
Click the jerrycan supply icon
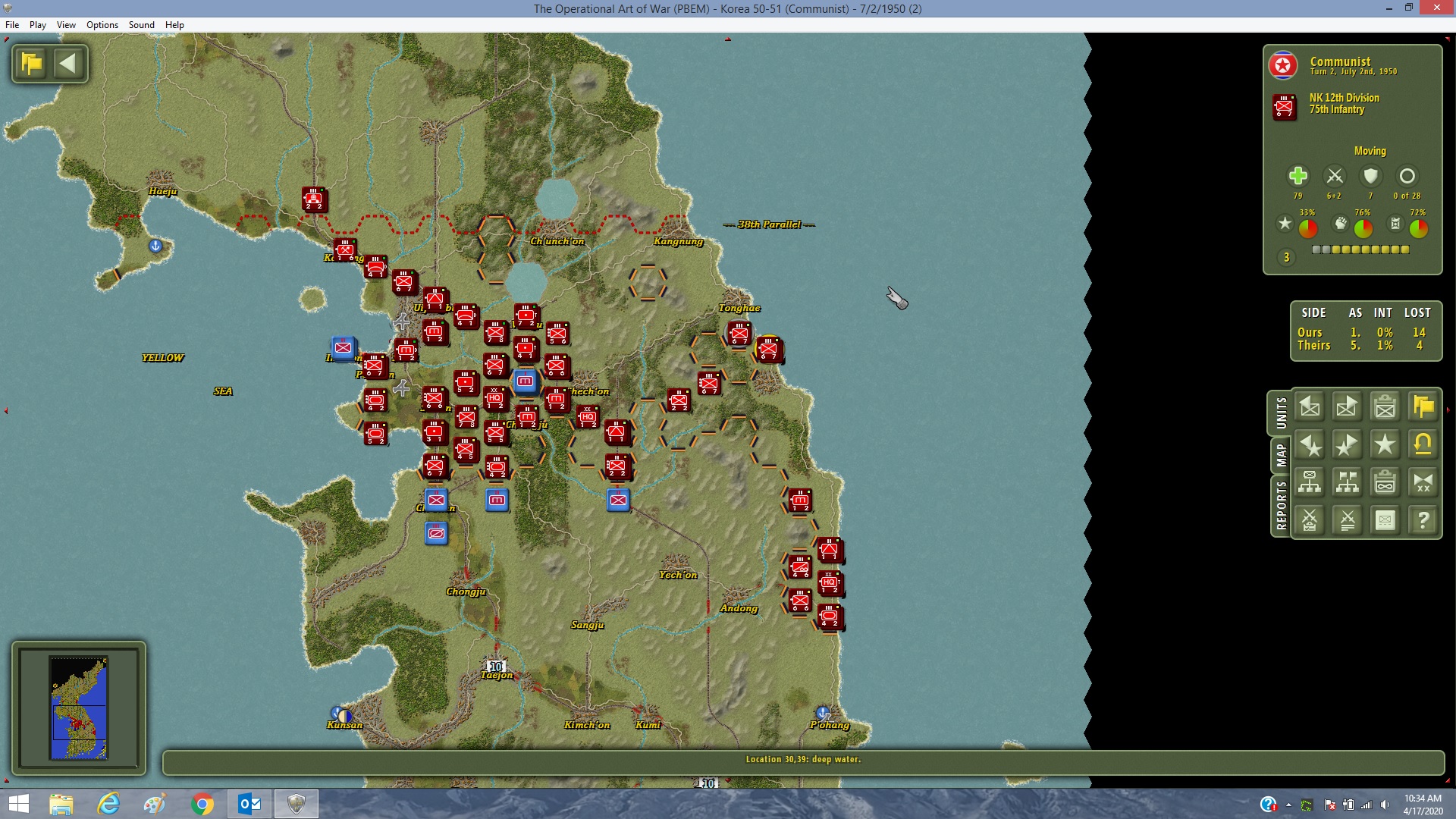click(1395, 223)
